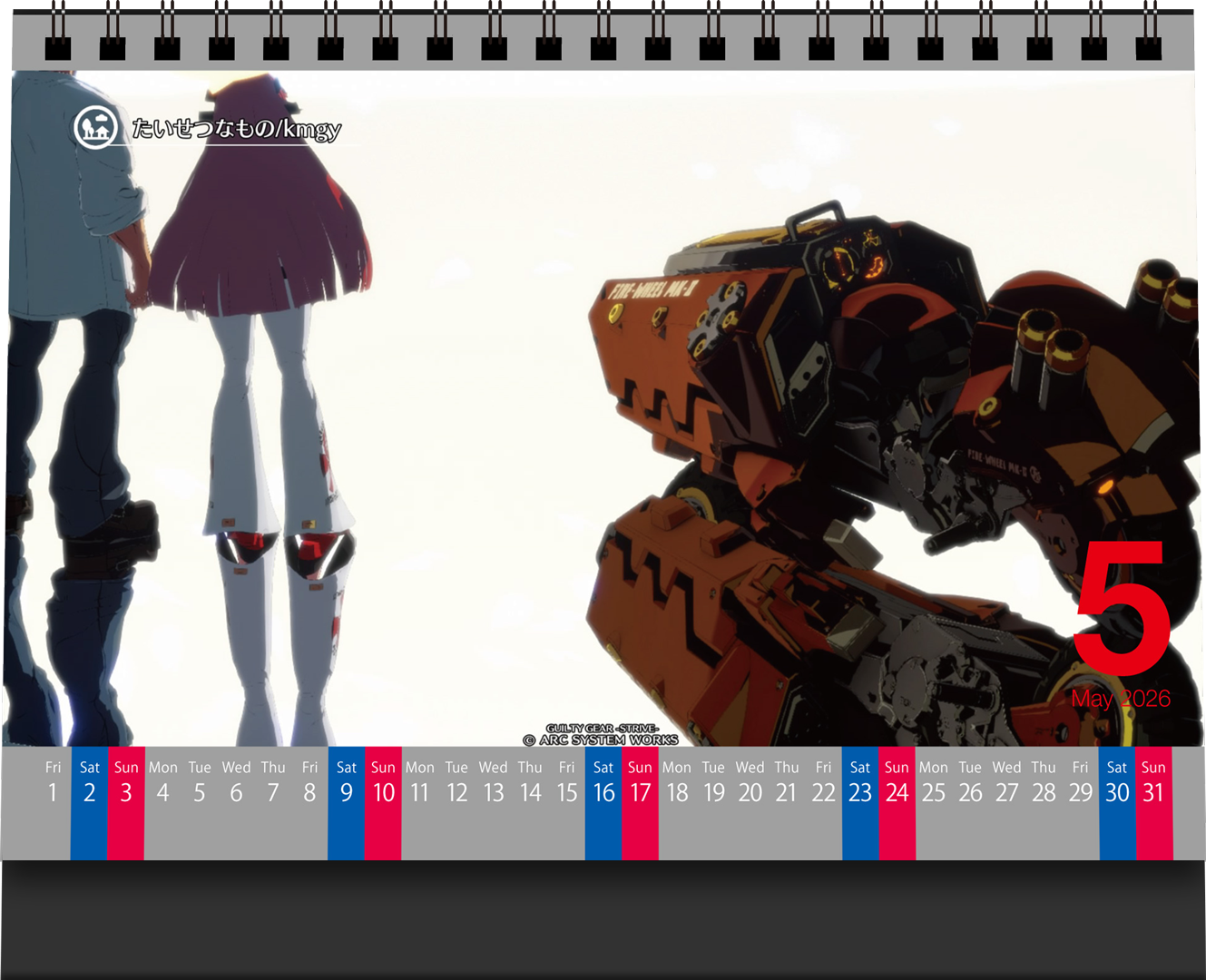Viewport: 1206px width, 980px height.
Task: Click the May 2026 label
Action: (x=1121, y=699)
